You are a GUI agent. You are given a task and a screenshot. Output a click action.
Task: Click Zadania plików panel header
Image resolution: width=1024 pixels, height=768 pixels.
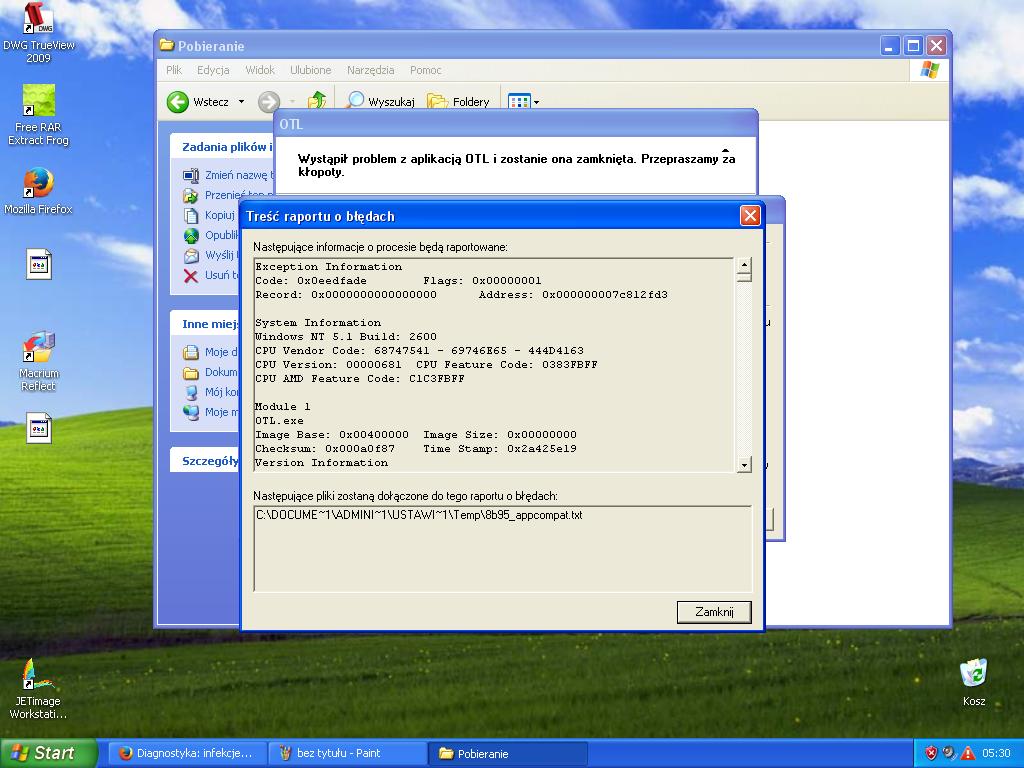click(x=222, y=146)
